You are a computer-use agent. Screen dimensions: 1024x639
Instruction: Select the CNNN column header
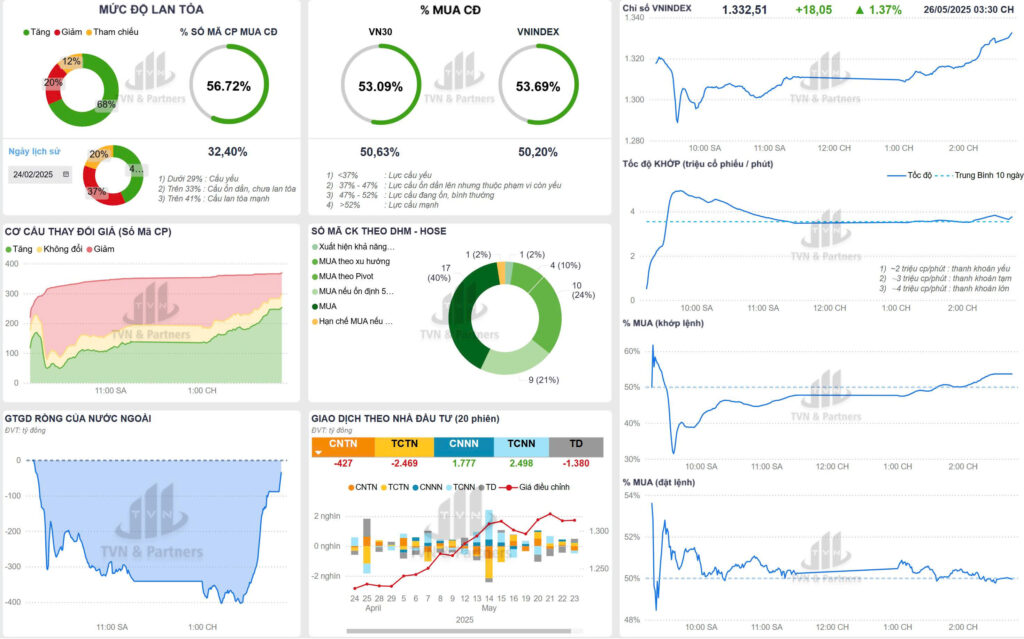pyautogui.click(x=462, y=442)
